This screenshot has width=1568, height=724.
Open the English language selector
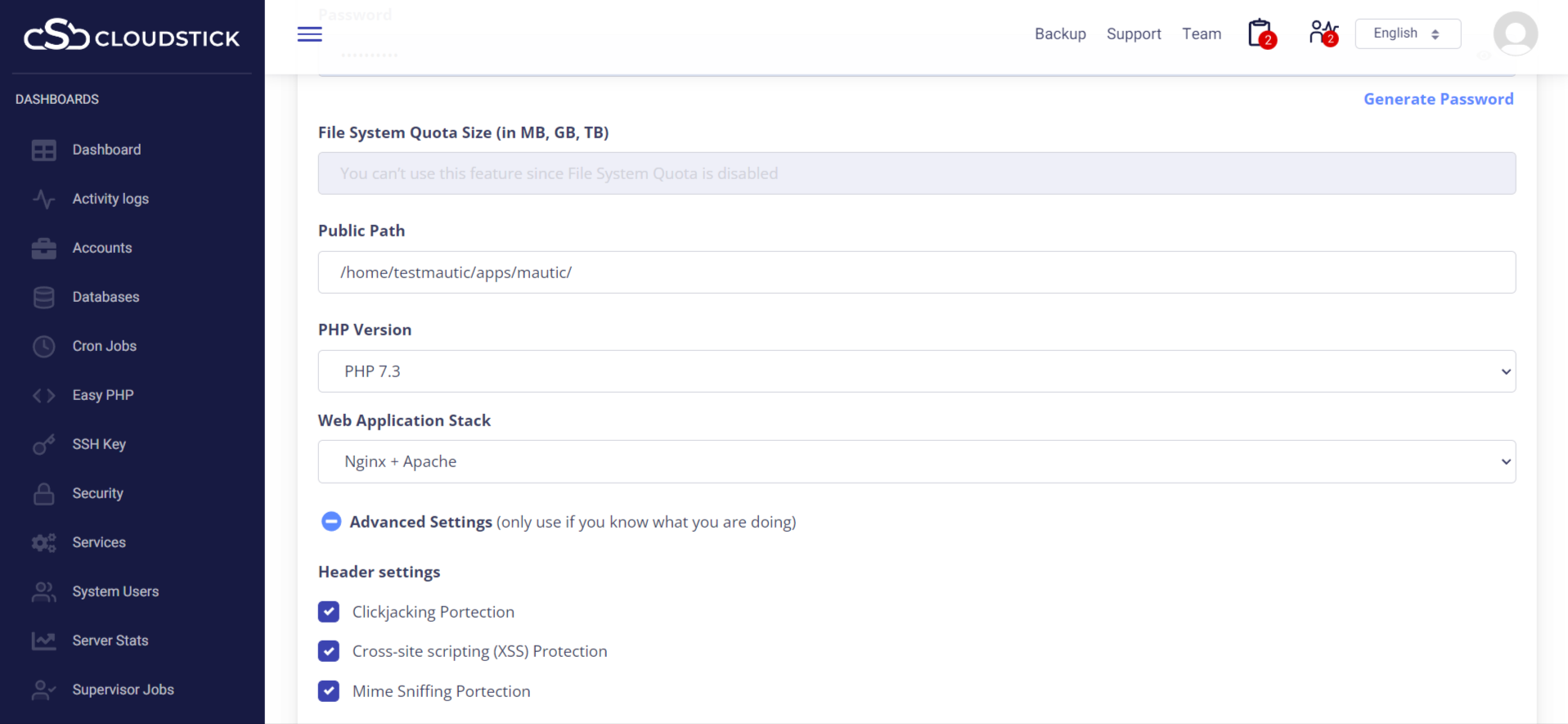pos(1407,34)
